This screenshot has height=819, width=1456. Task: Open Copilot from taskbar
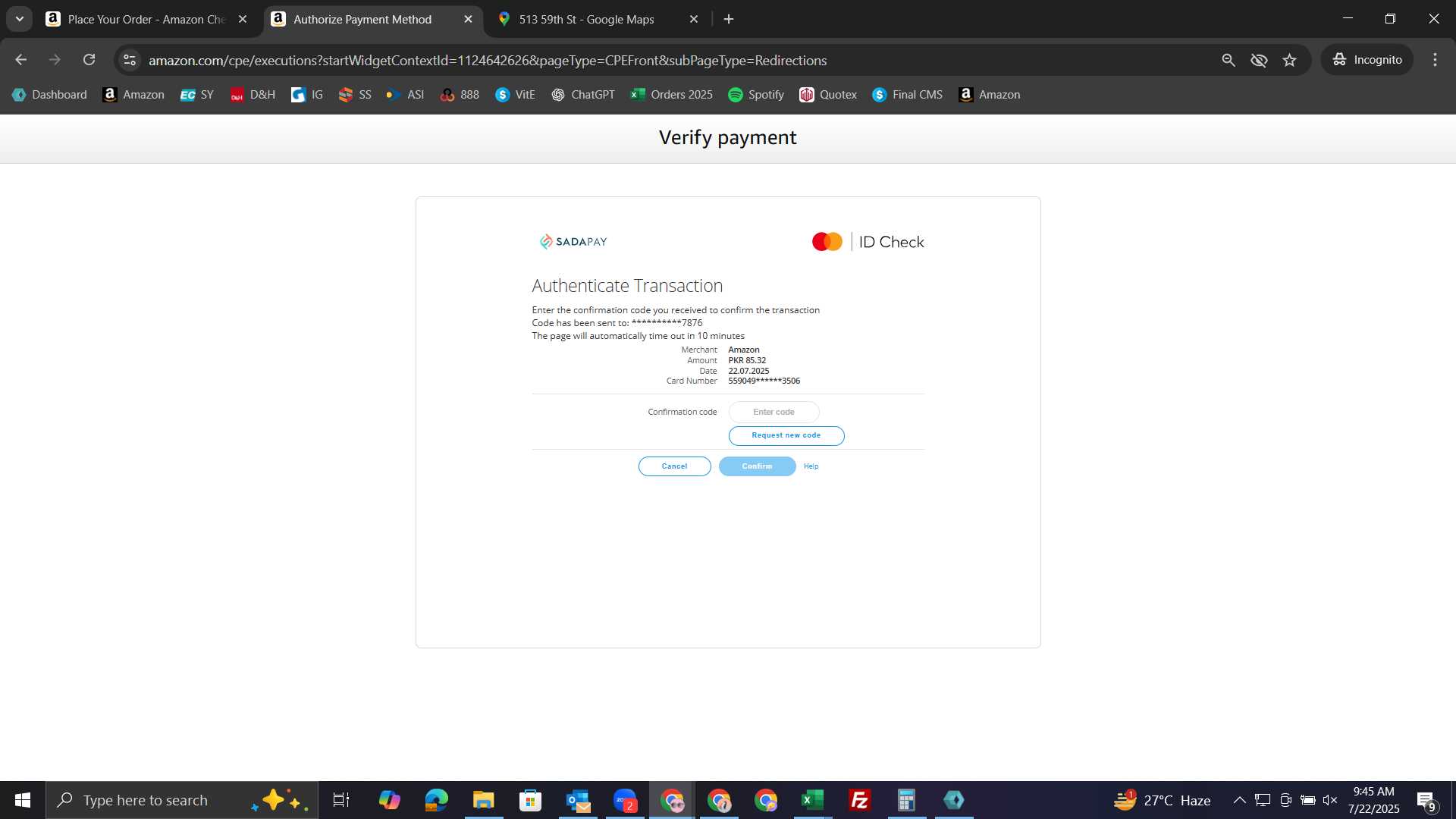390,800
